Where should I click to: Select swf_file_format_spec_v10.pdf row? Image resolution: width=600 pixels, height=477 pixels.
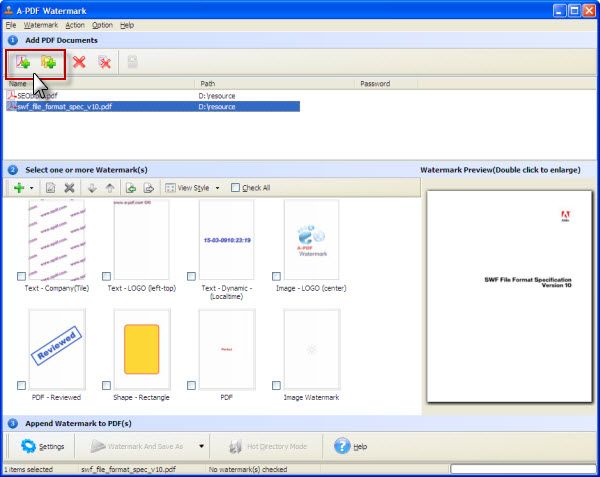point(153,106)
